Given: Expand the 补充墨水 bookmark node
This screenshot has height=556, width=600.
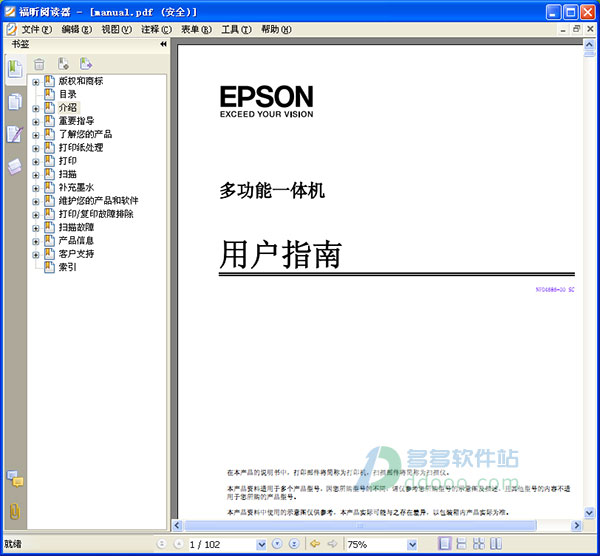Looking at the screenshot, I should click(36, 188).
